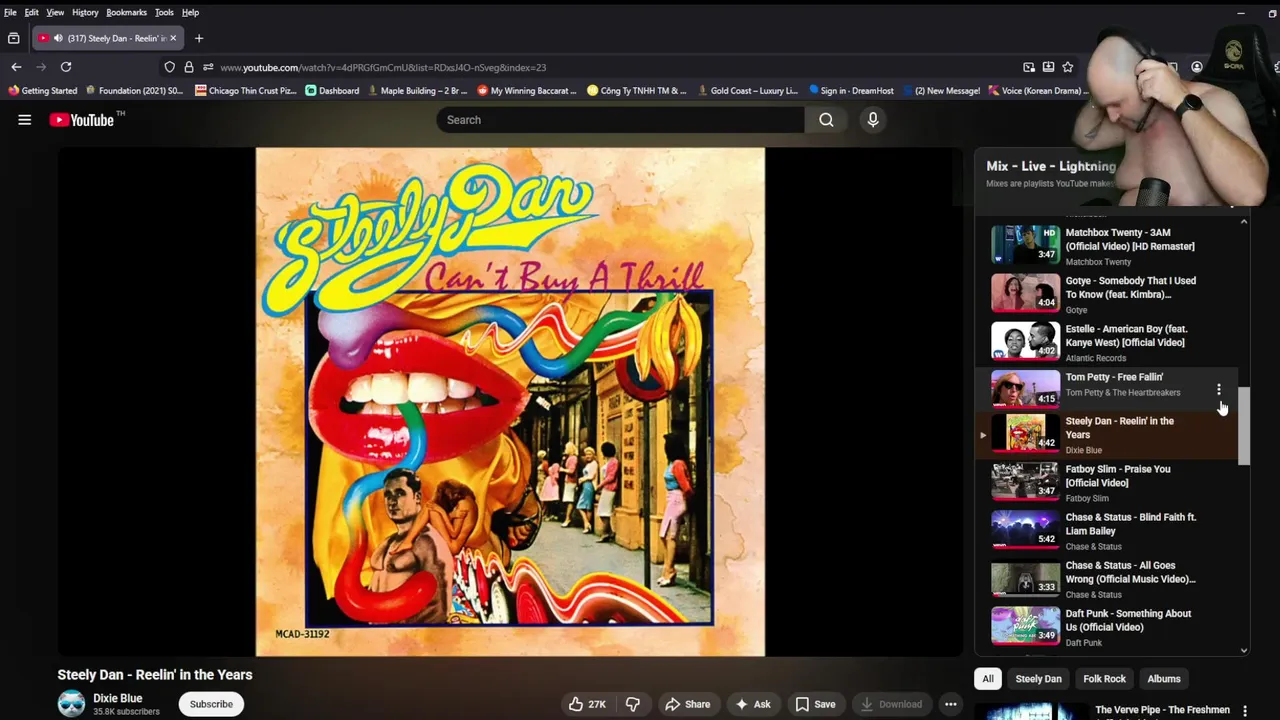
Task: Click the Steely Dan album art video
Action: [x=510, y=402]
